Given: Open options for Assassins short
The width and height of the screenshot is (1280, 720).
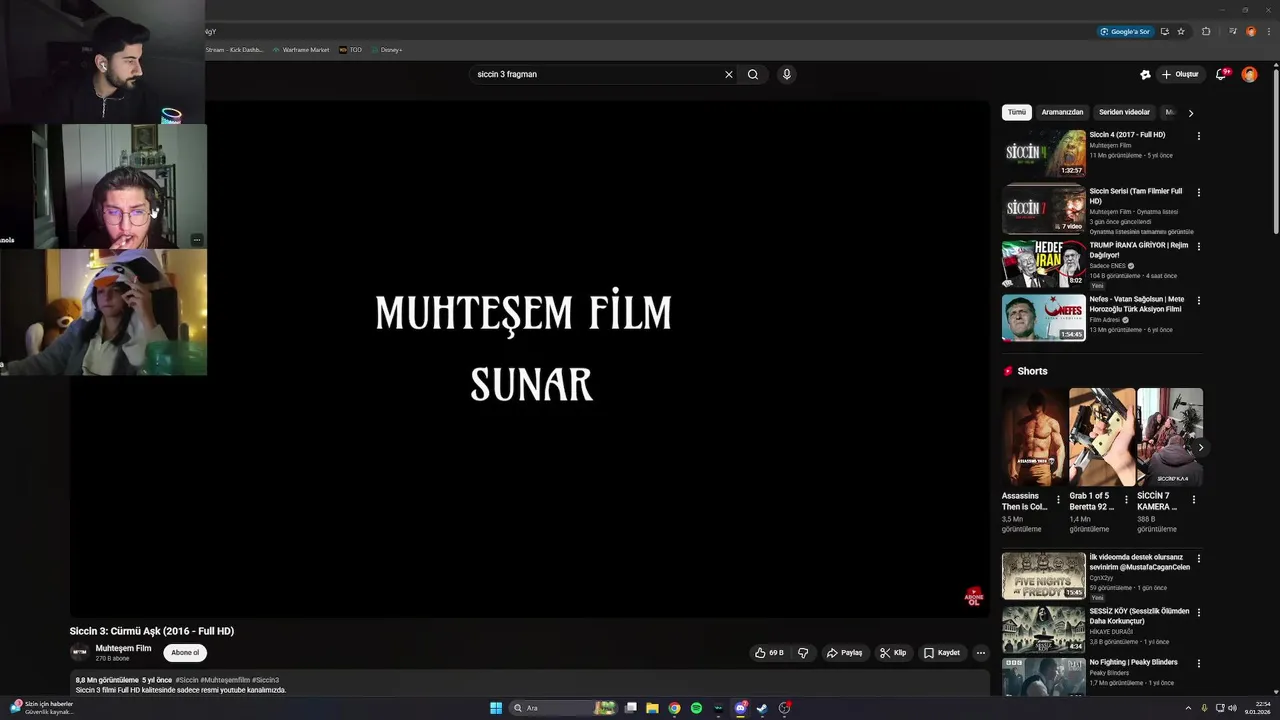Looking at the screenshot, I should coord(1058,499).
